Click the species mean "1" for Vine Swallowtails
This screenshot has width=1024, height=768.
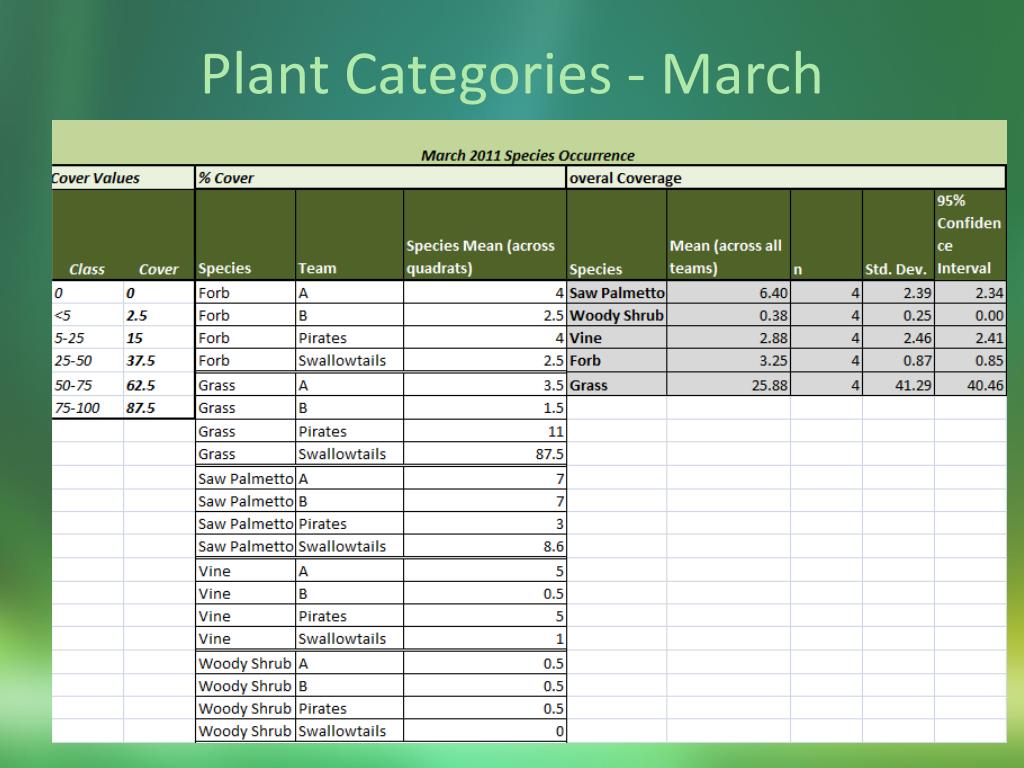[560, 639]
